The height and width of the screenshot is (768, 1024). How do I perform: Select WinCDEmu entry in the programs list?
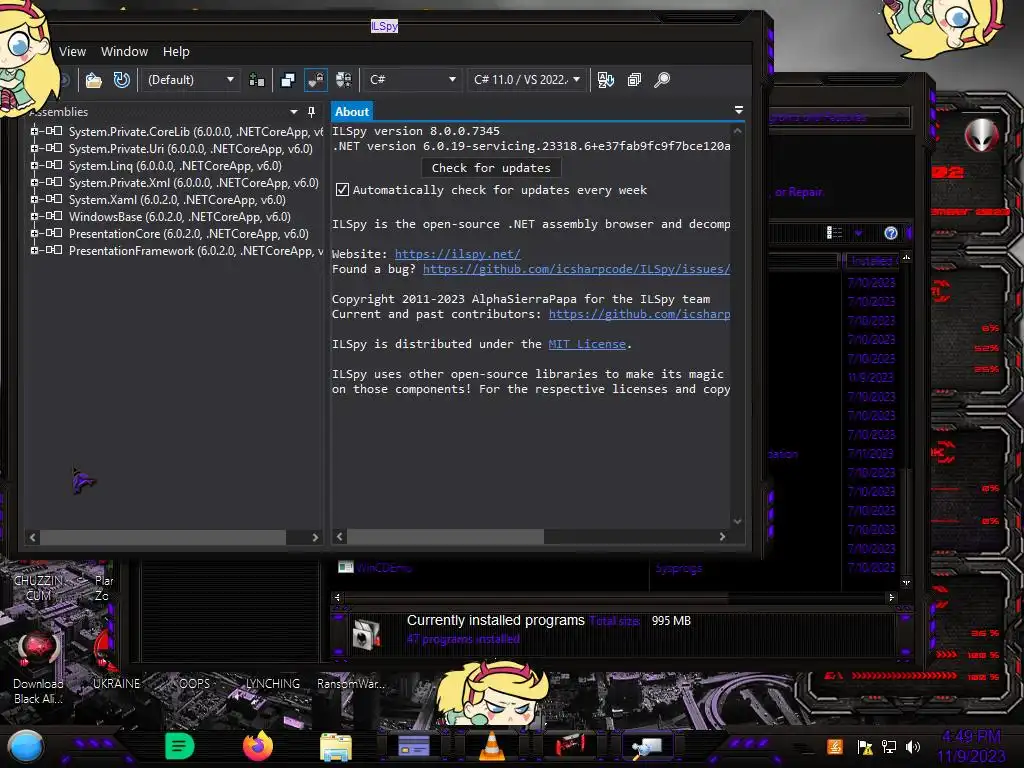(384, 568)
